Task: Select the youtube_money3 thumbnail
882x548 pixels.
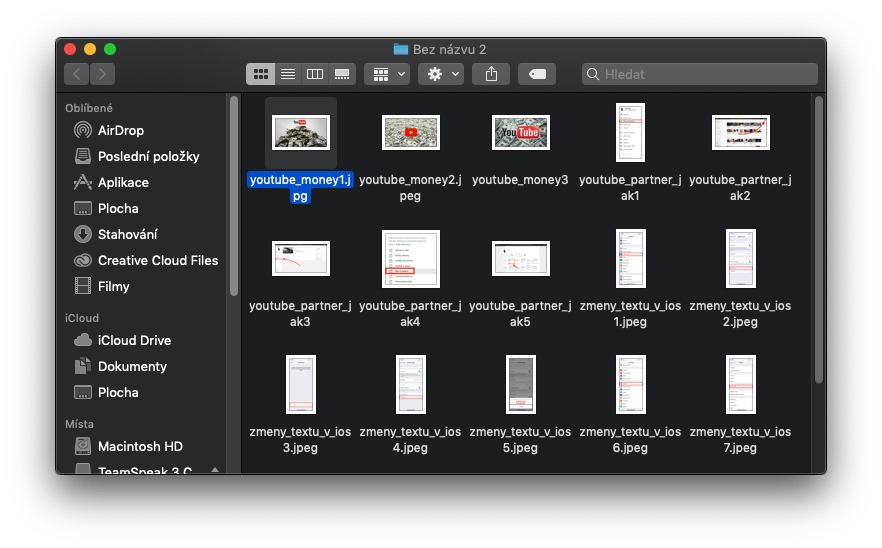Action: point(520,133)
